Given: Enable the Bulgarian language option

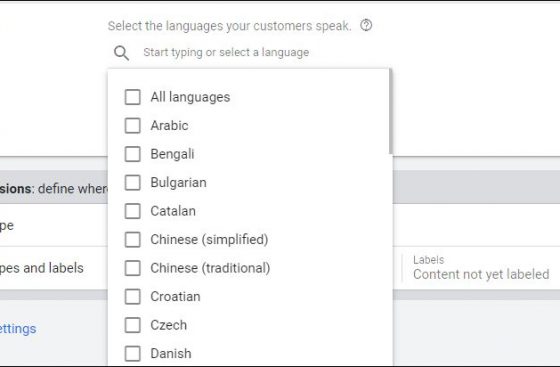Looking at the screenshot, I should tap(132, 182).
